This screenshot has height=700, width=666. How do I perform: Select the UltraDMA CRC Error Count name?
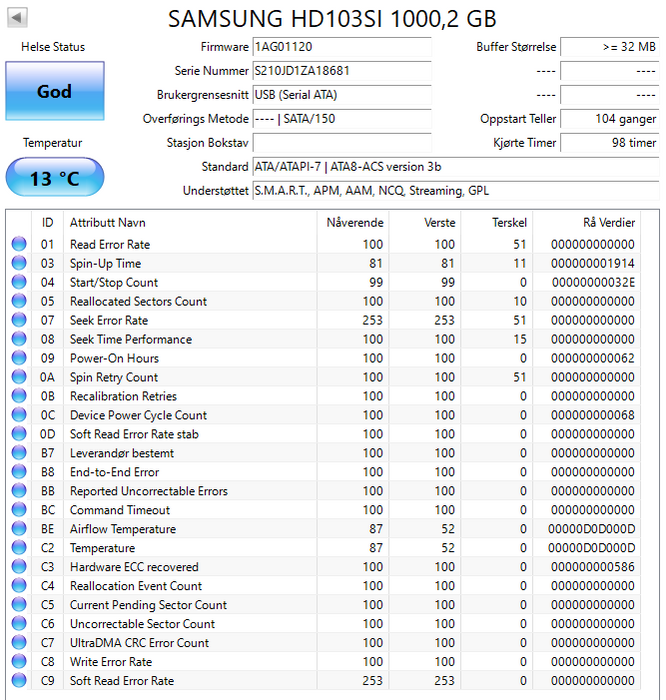pyautogui.click(x=139, y=643)
